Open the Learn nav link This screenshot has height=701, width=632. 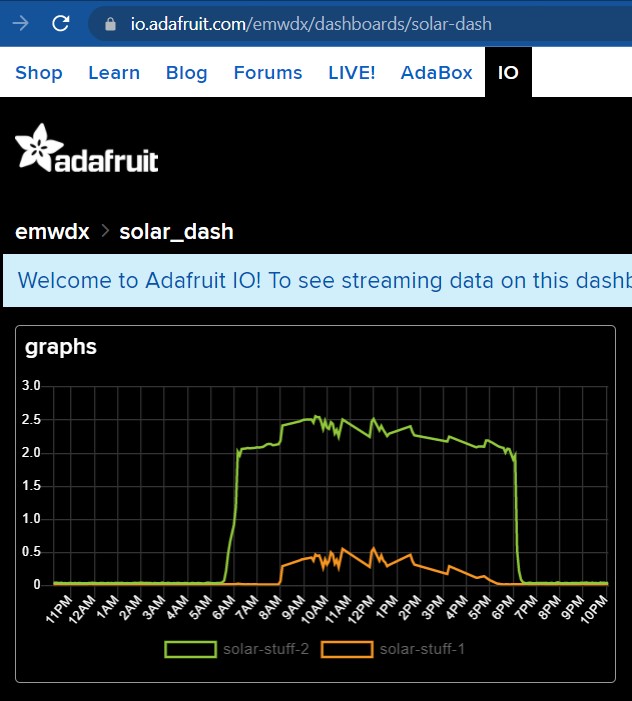(x=114, y=72)
